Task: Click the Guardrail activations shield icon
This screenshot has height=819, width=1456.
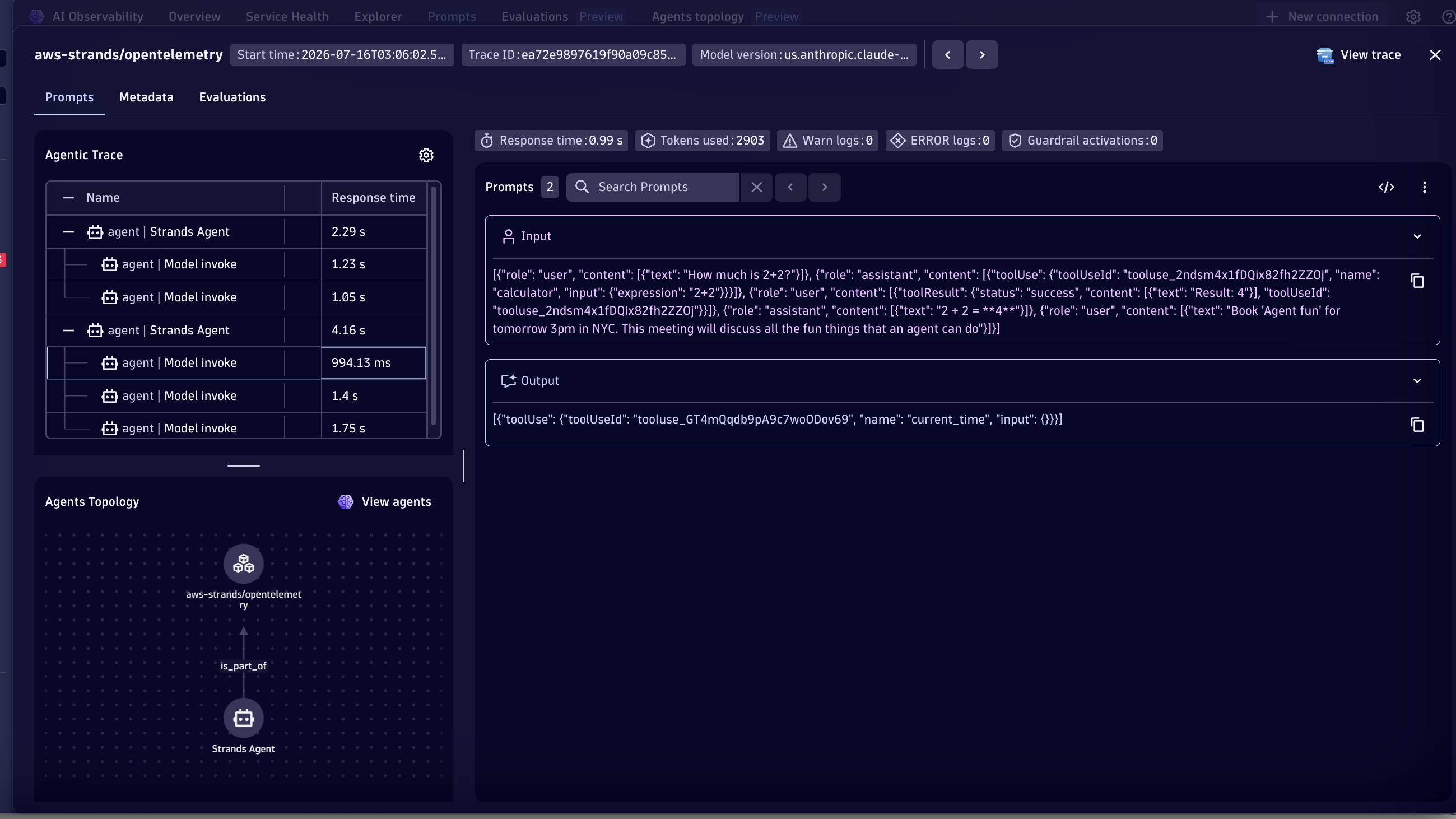Action: (1015, 141)
